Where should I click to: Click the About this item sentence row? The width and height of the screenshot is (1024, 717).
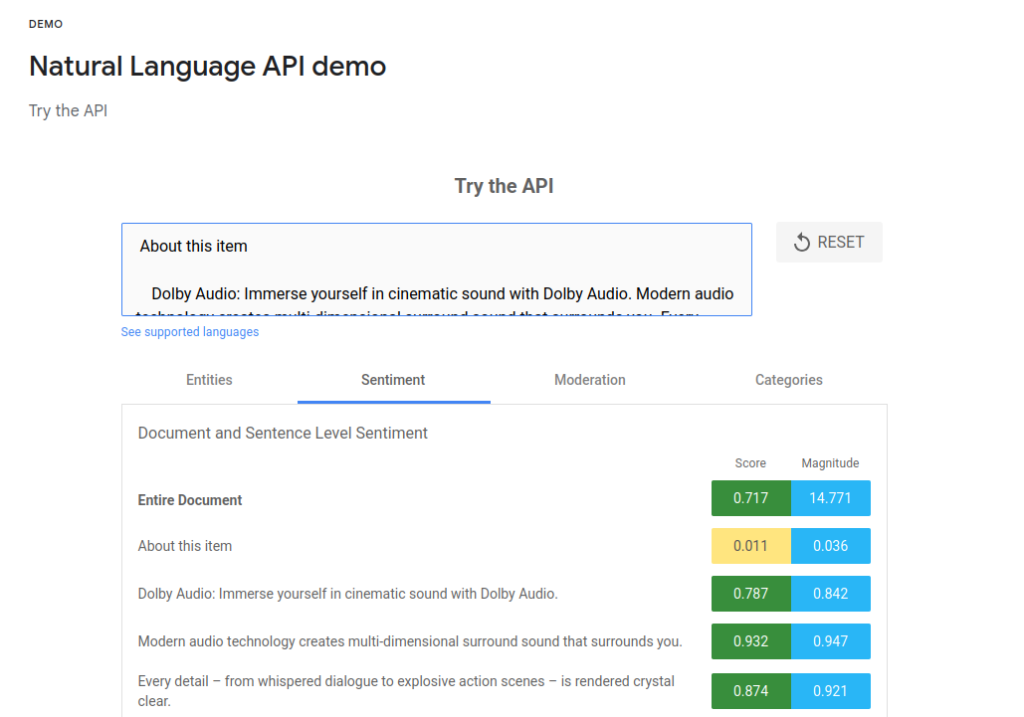pos(184,545)
